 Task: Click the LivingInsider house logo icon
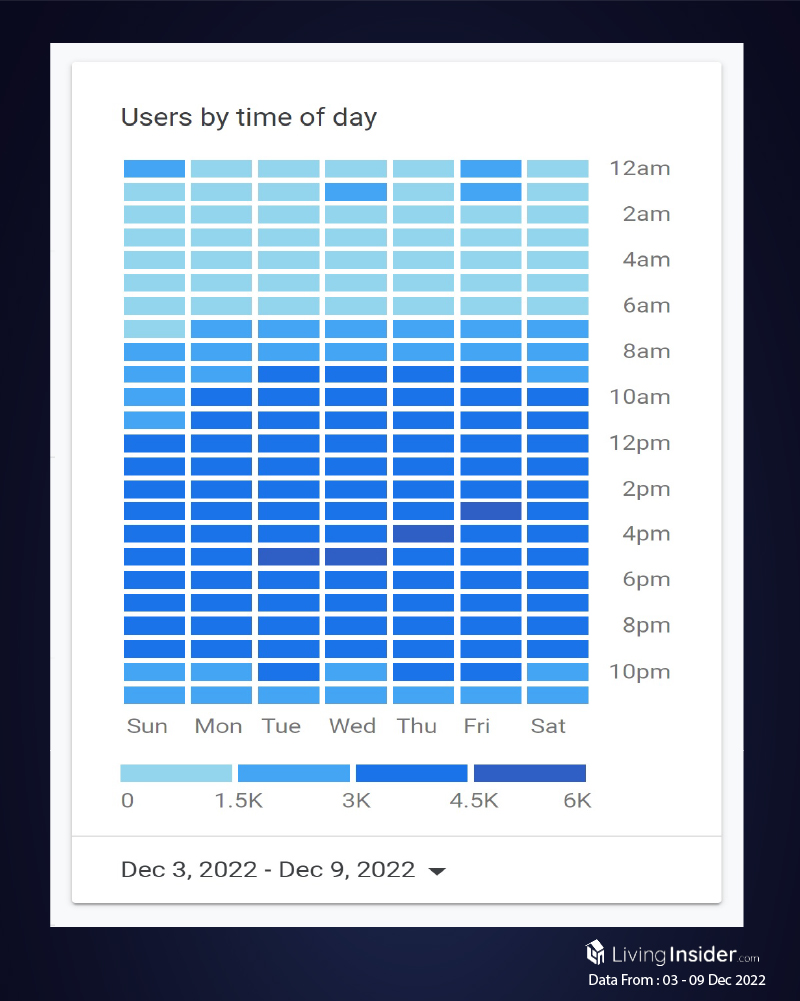595,951
